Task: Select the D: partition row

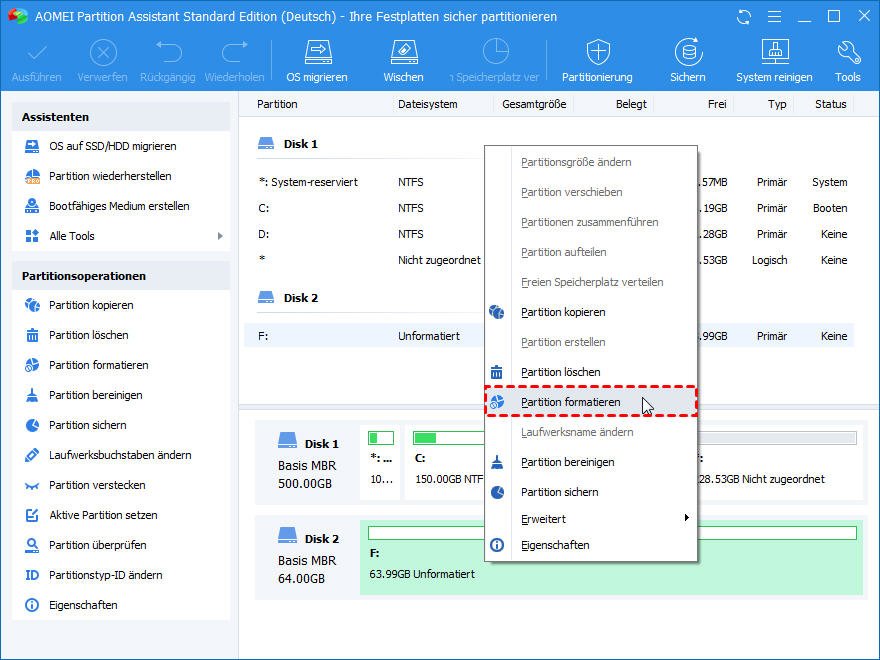Action: (x=549, y=234)
